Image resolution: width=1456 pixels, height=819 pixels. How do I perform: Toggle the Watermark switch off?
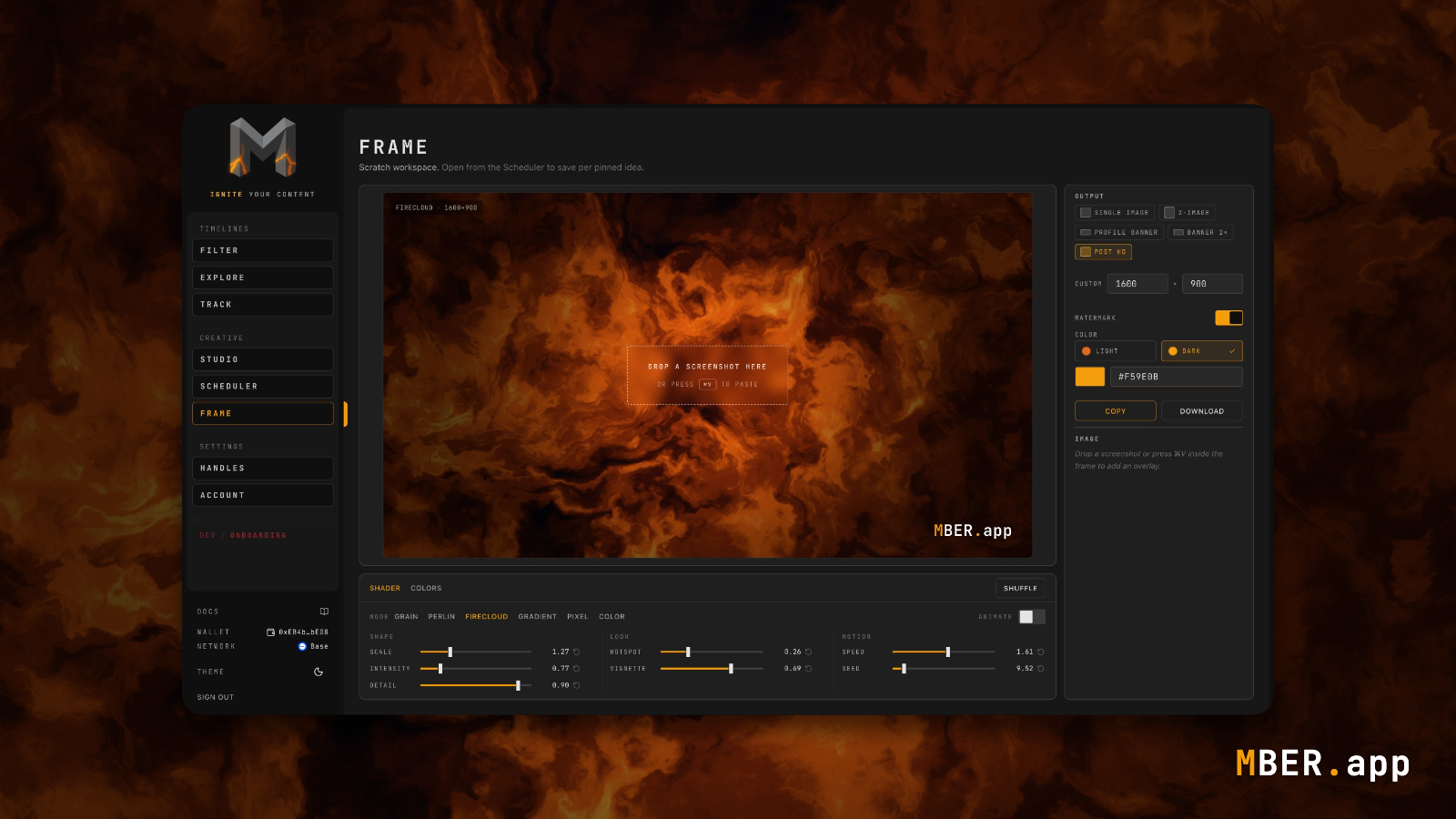(x=1228, y=318)
